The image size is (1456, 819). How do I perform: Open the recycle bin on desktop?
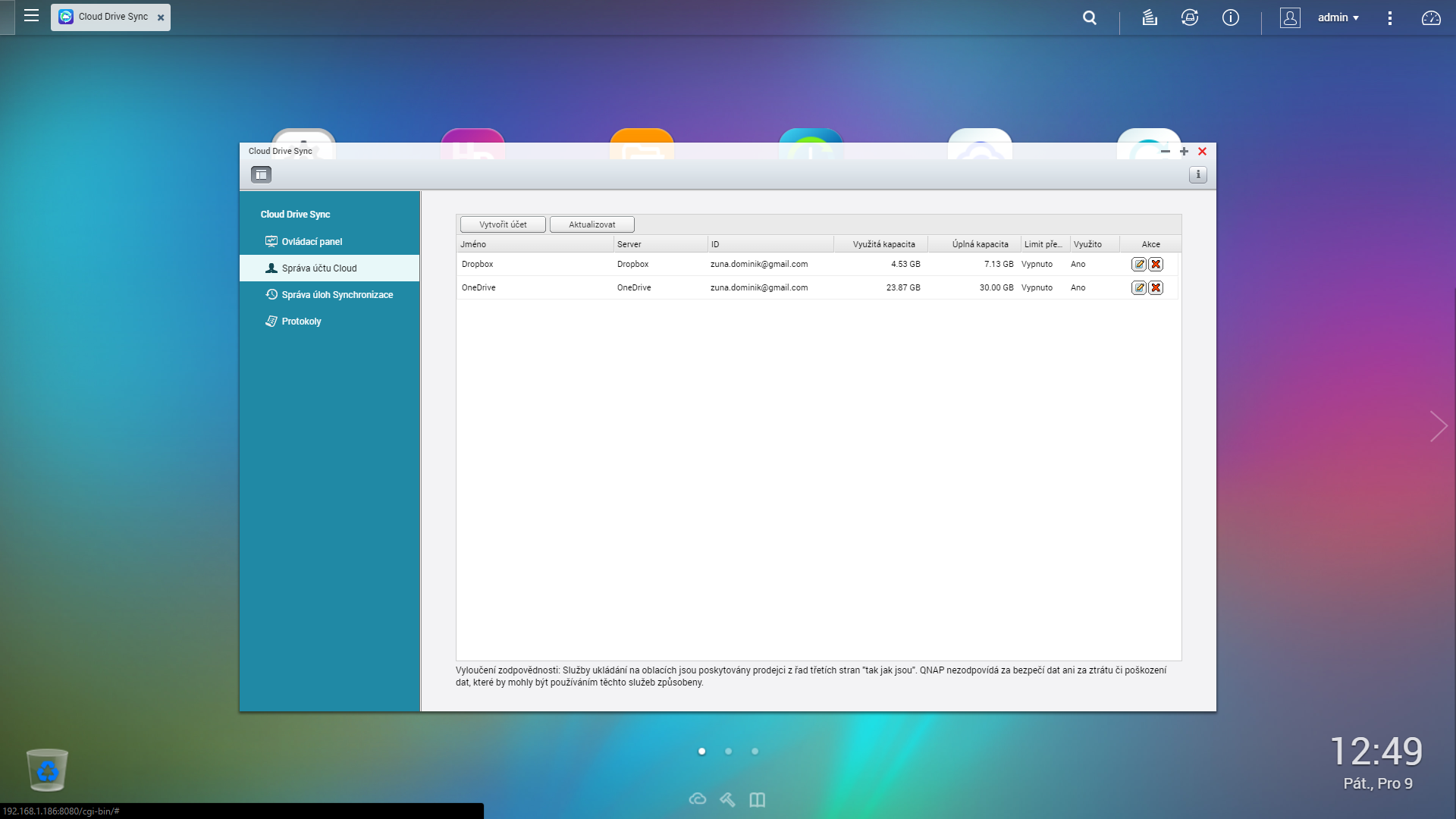point(47,770)
